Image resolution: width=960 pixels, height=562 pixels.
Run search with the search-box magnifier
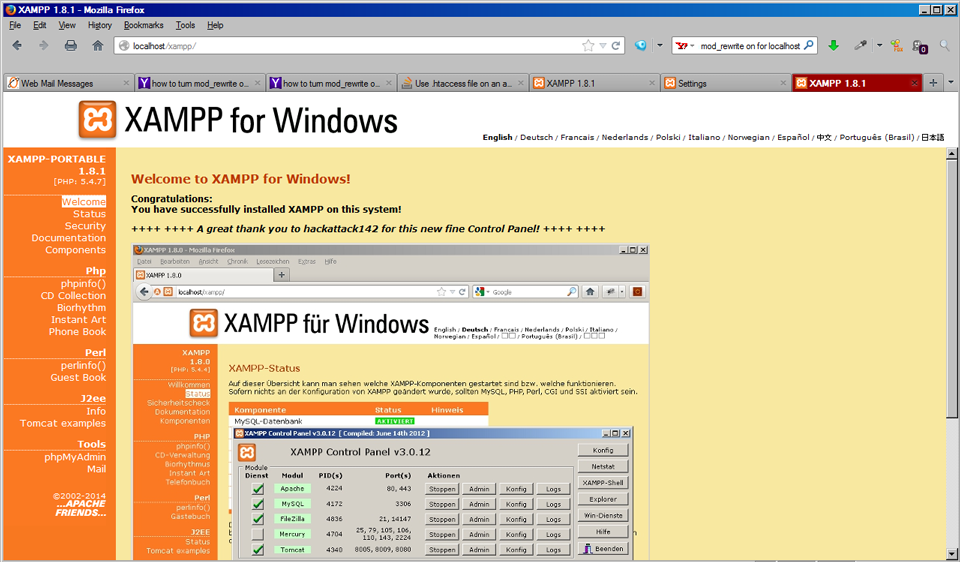pos(809,45)
